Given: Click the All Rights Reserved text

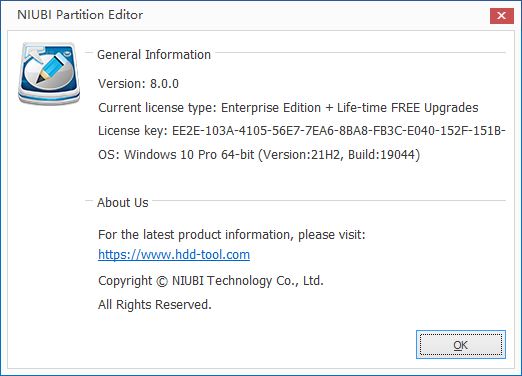Looking at the screenshot, I should pyautogui.click(x=155, y=305).
